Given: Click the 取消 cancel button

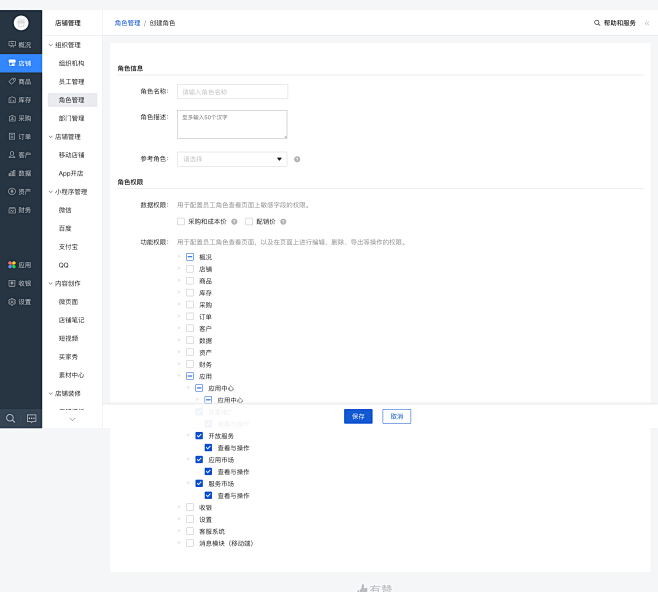Looking at the screenshot, I should (x=397, y=416).
